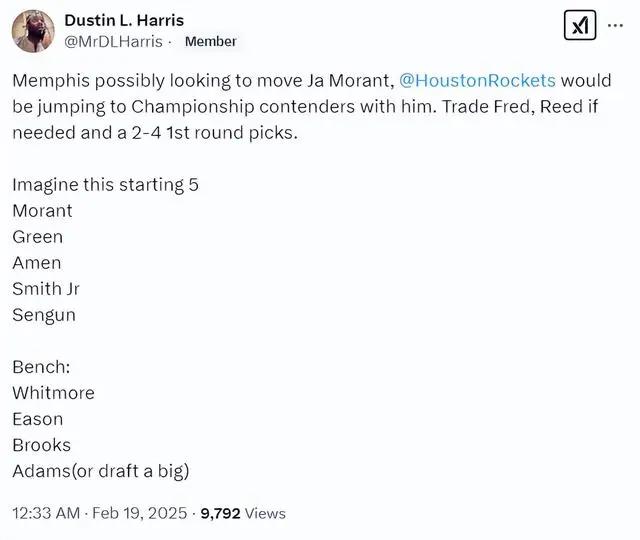Click Smith Jr in the starting five
This screenshot has width=640, height=540.
point(46,289)
